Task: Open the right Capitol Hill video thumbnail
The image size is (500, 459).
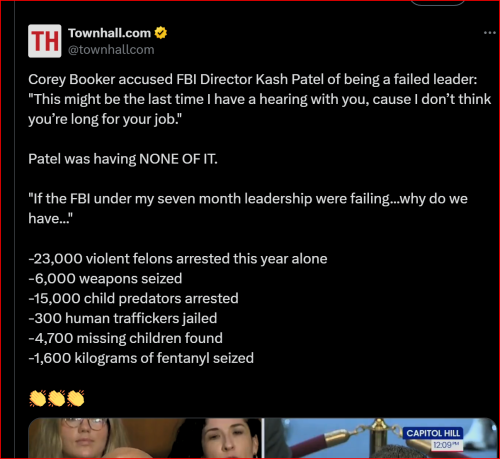Action: pos(380,438)
